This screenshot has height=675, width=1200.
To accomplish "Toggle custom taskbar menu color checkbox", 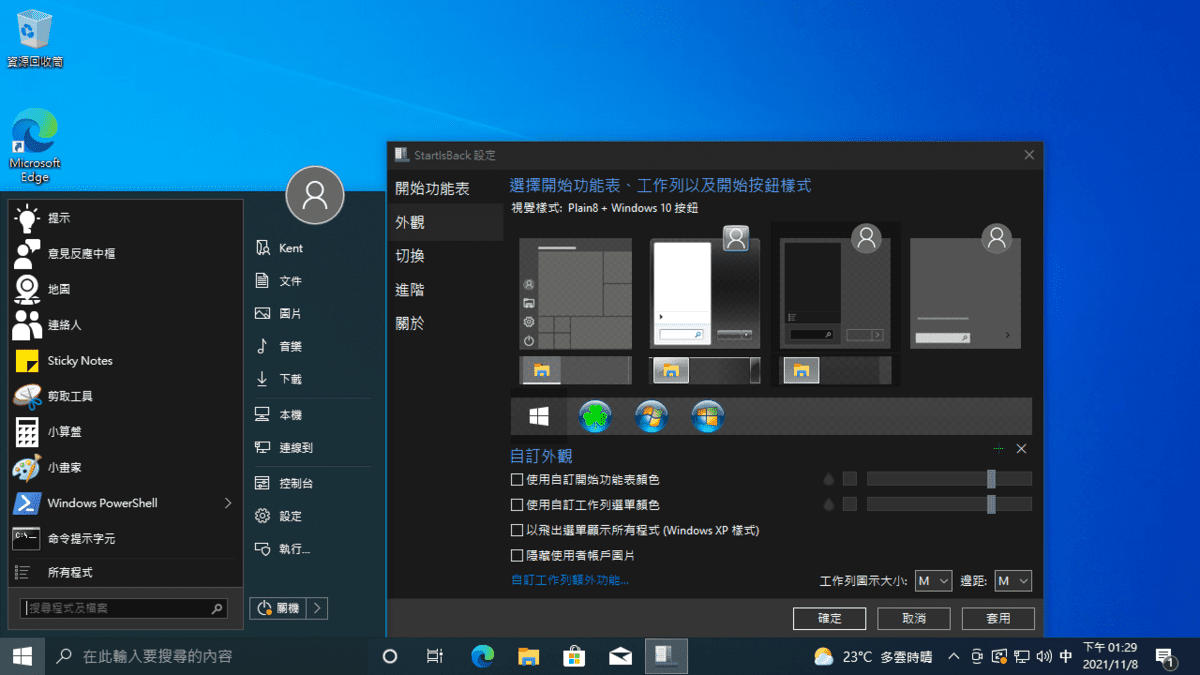I will pos(517,505).
